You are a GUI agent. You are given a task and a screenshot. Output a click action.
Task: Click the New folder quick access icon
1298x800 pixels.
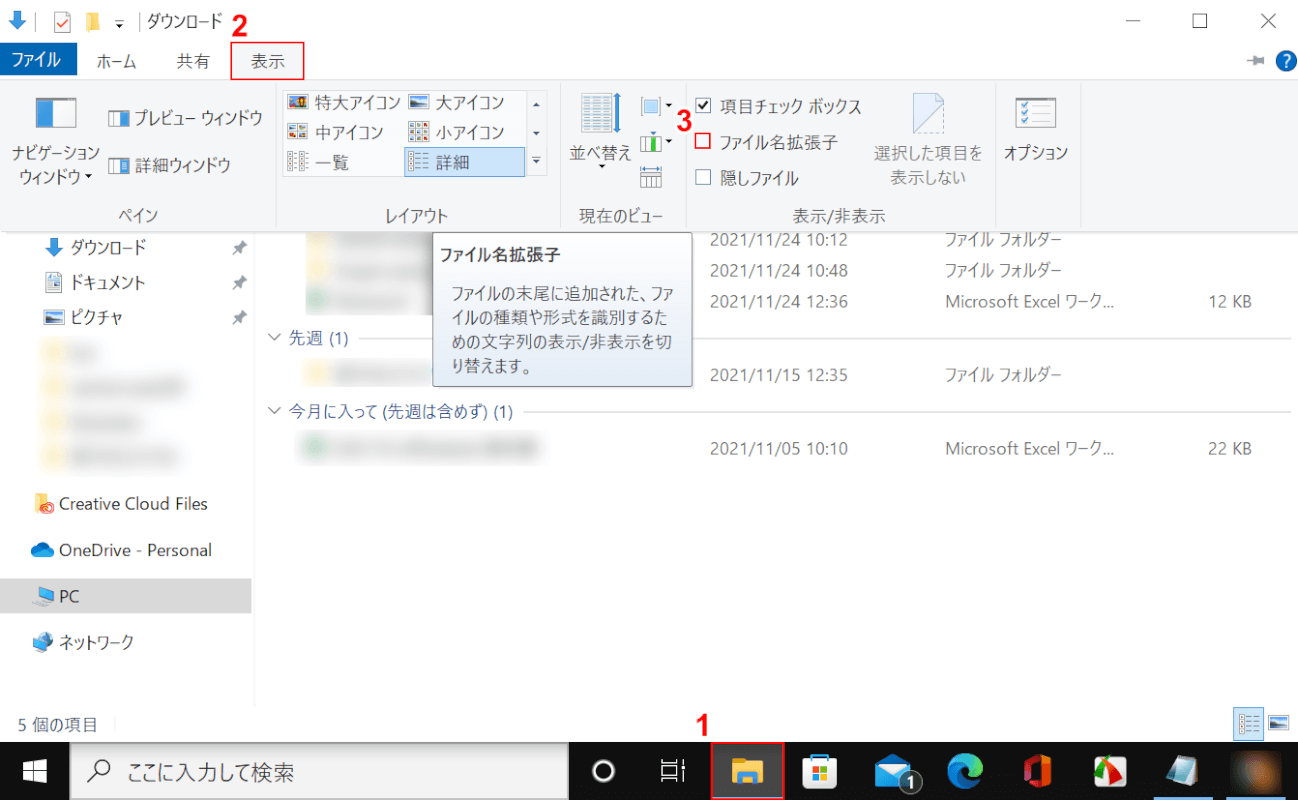[92, 21]
